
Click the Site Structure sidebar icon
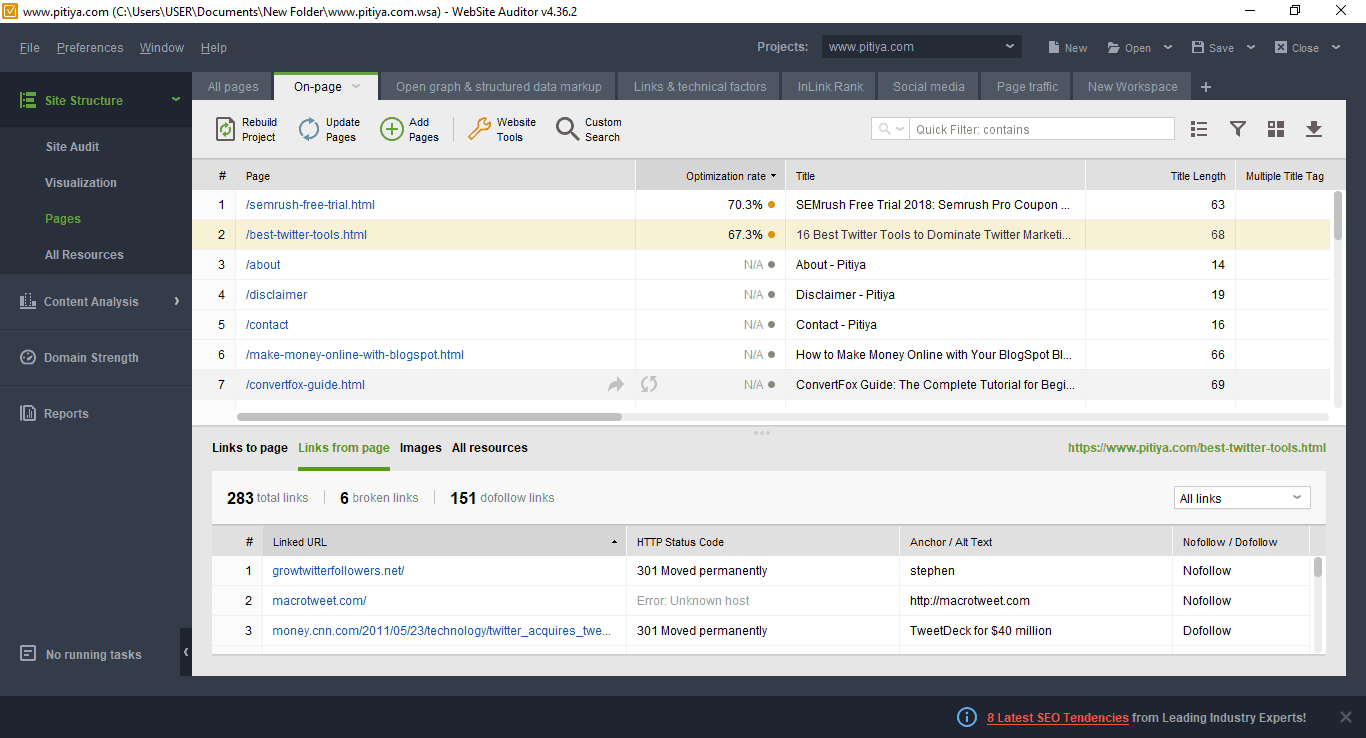click(x=28, y=100)
